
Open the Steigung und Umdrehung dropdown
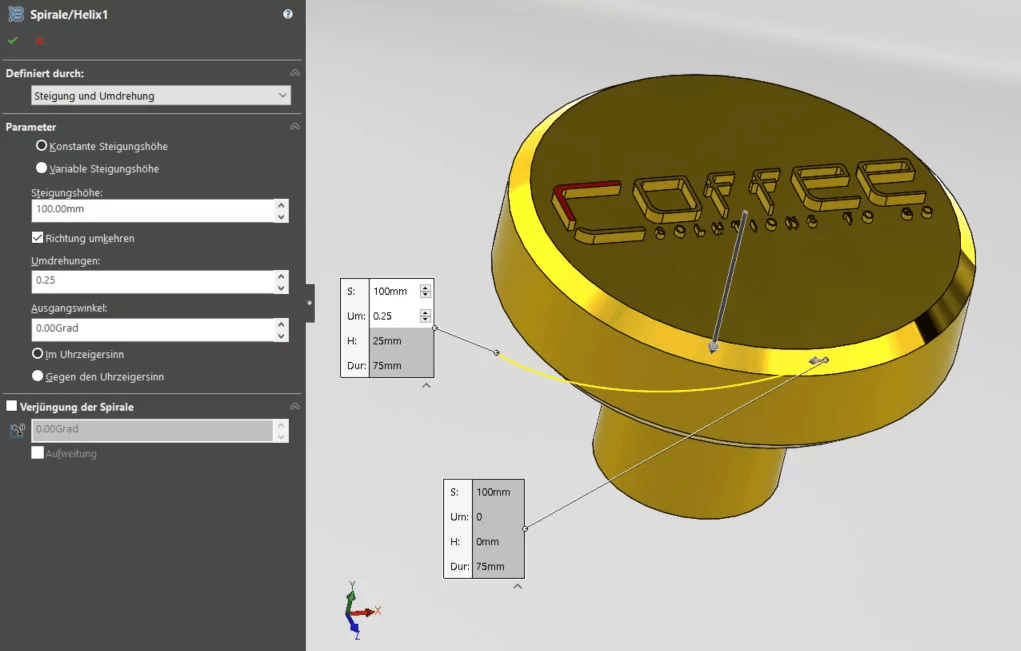click(x=283, y=95)
